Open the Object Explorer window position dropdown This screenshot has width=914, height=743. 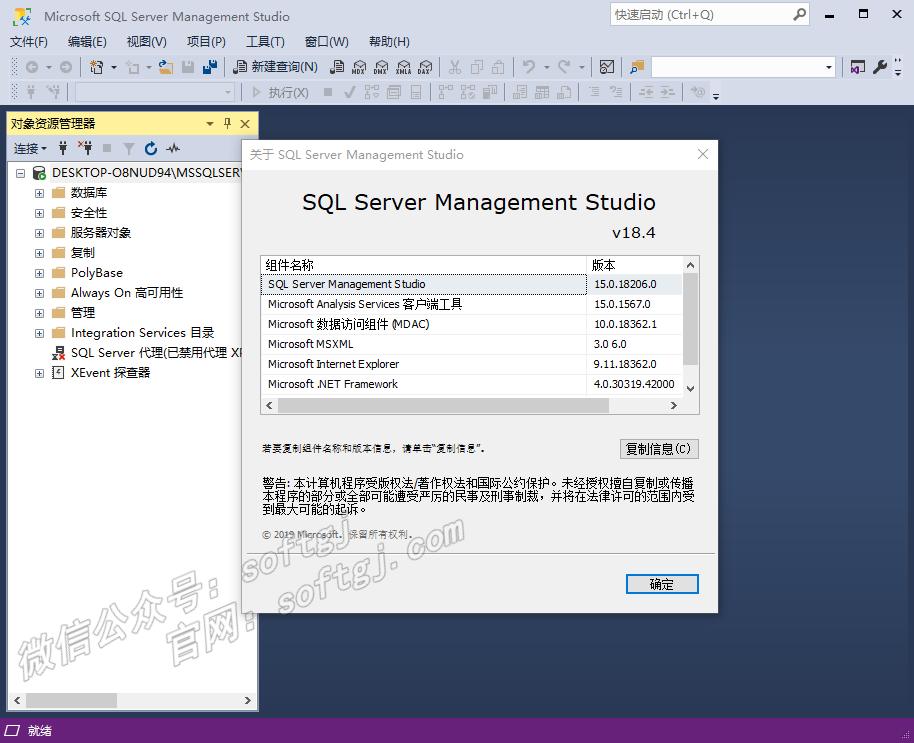pos(210,124)
